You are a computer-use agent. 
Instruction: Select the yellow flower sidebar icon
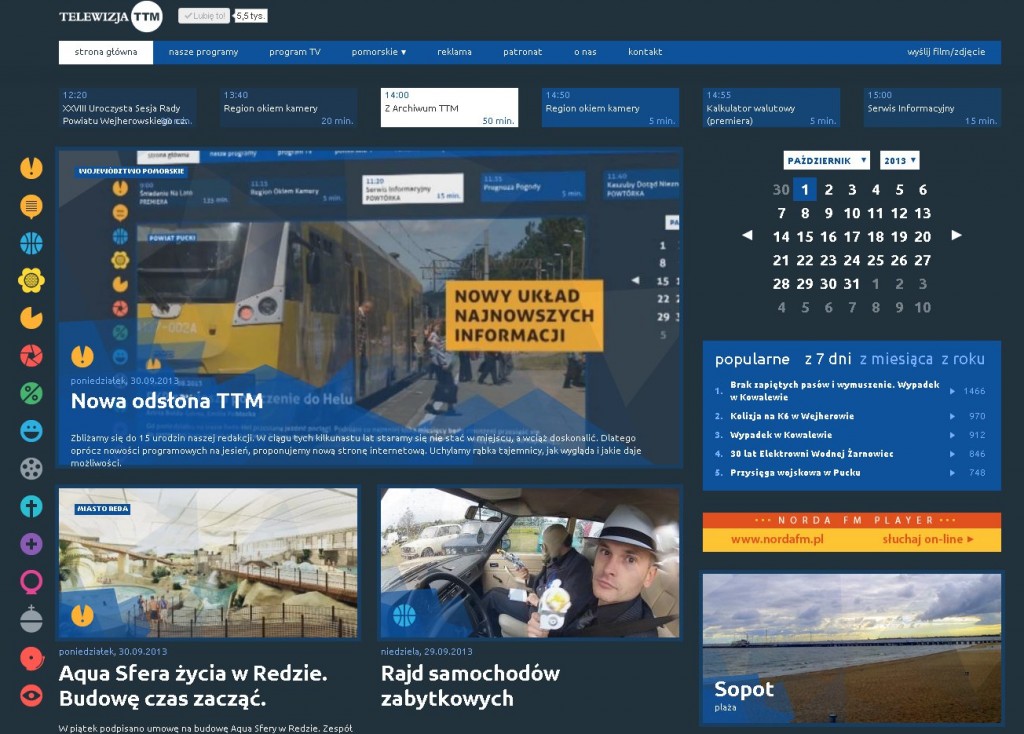[x=31, y=280]
